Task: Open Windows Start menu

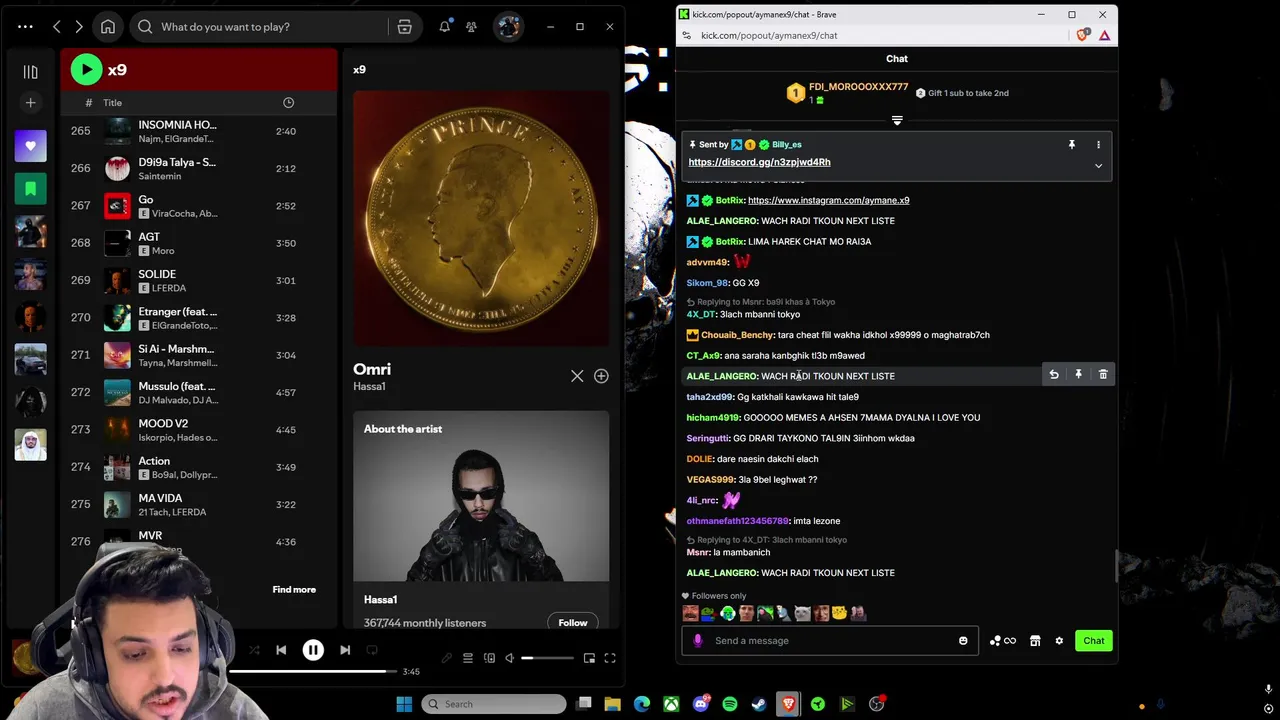Action: pyautogui.click(x=404, y=704)
